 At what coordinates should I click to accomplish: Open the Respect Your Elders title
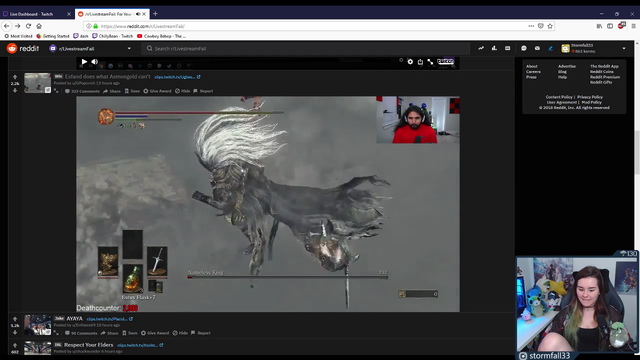click(x=89, y=345)
